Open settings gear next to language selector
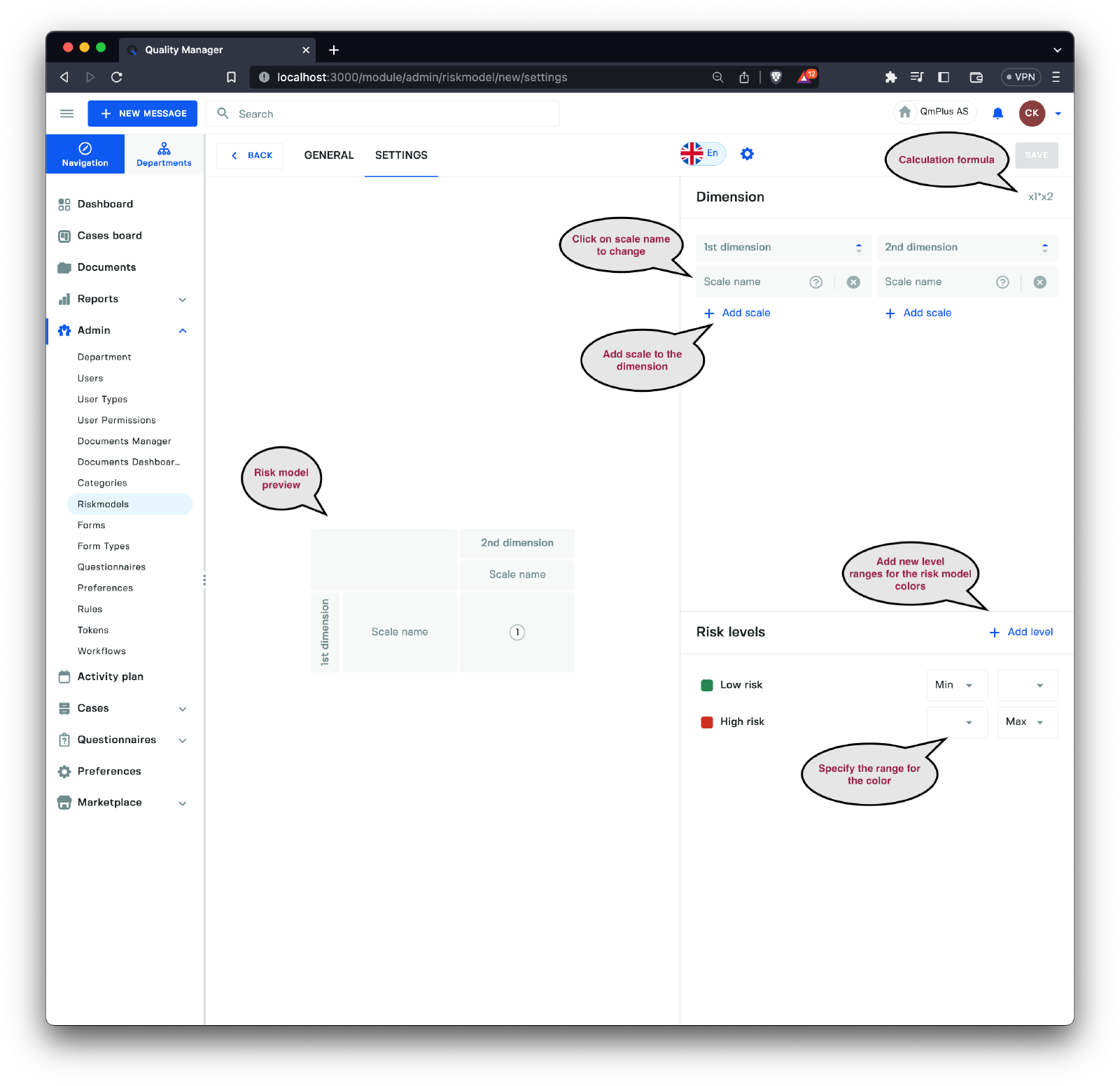Viewport: 1120px width, 1086px height. 747,154
